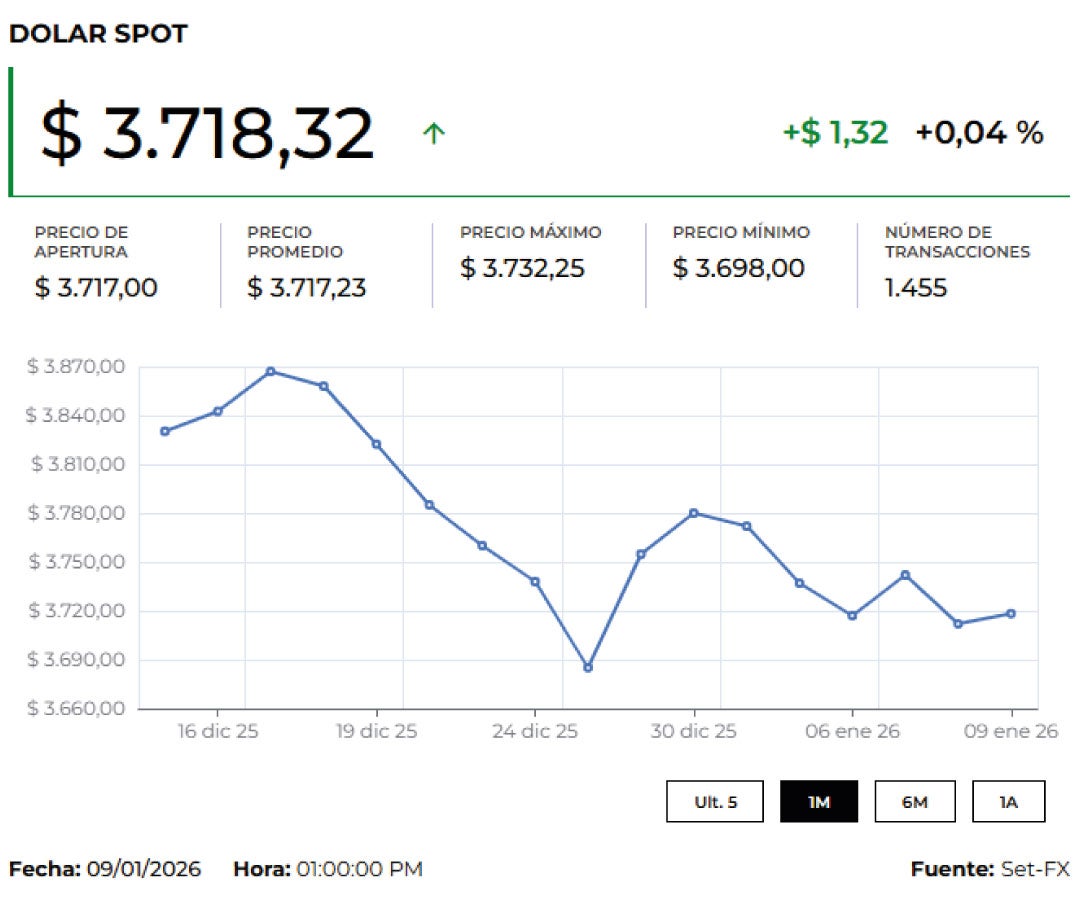1080x900 pixels.
Task: Click the main price $ 3.718,32
Action: point(207,133)
